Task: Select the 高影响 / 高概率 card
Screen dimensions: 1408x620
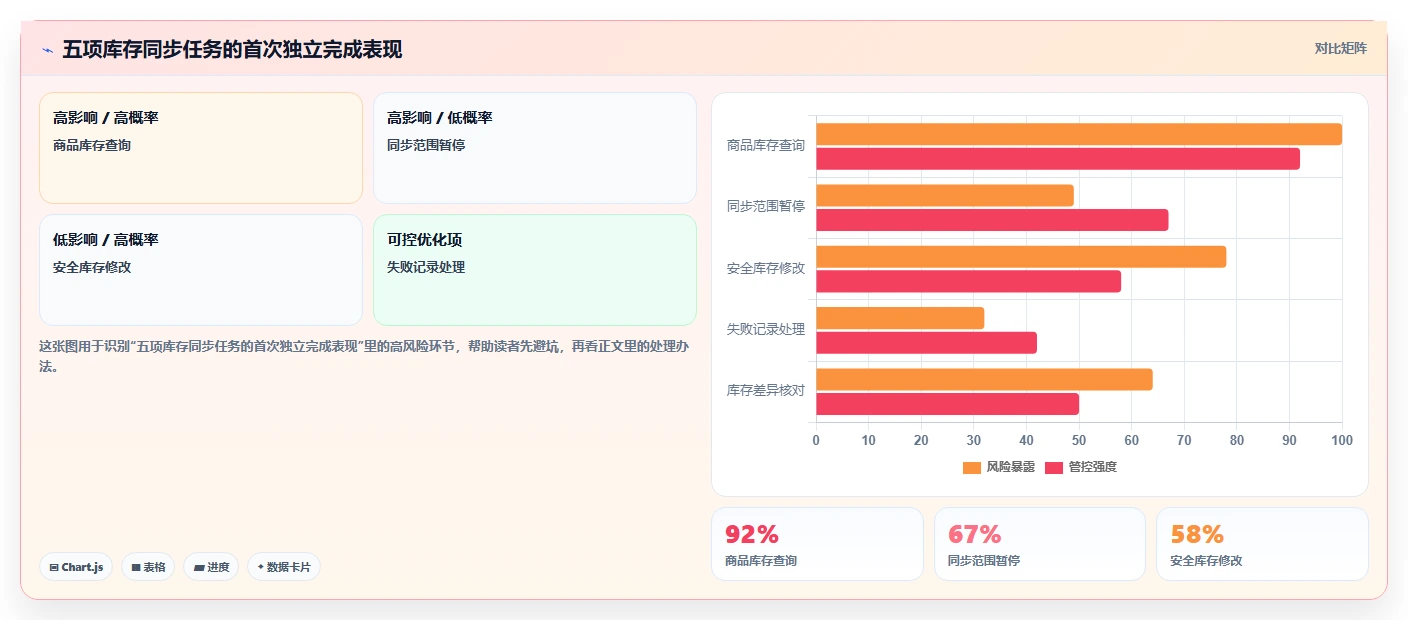Action: [x=201, y=148]
